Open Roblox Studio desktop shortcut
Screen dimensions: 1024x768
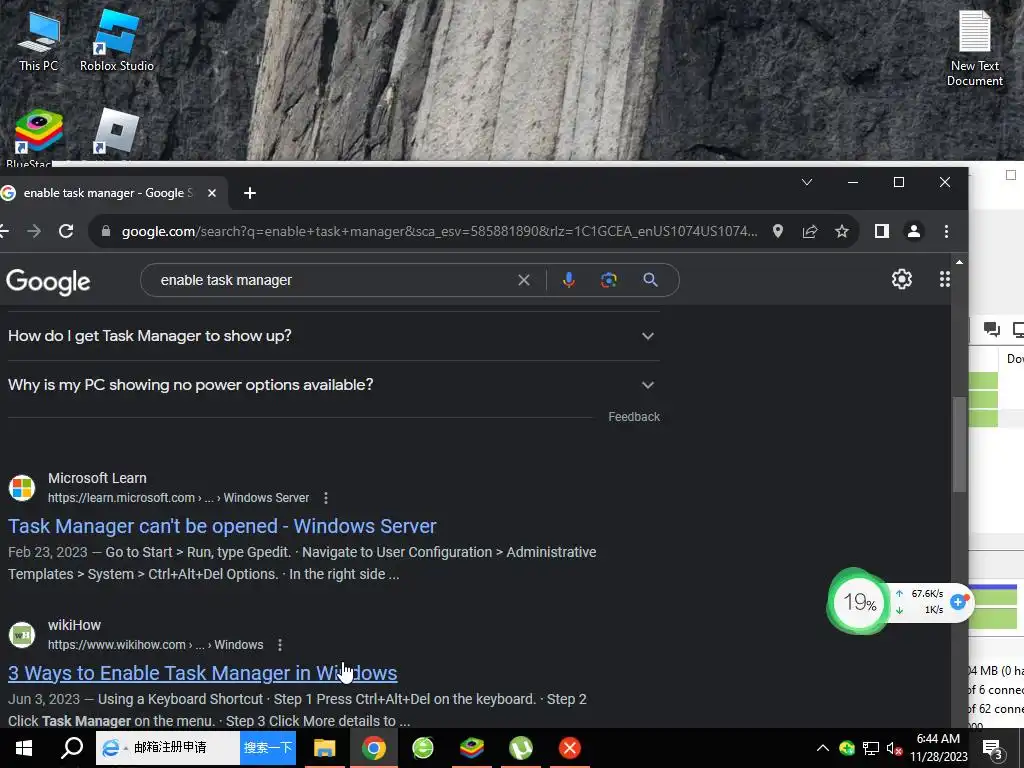(x=116, y=42)
